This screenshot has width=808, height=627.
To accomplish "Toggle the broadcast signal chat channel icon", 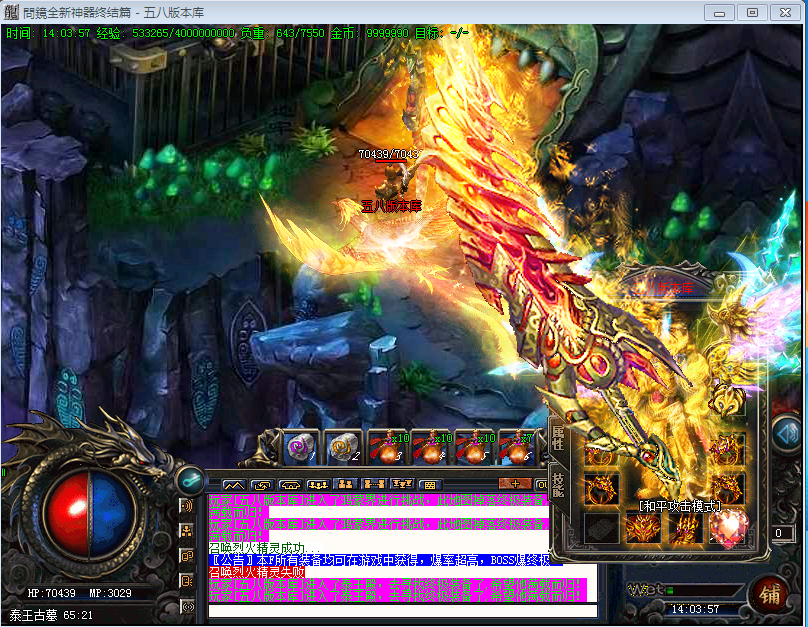I will [x=187, y=606].
